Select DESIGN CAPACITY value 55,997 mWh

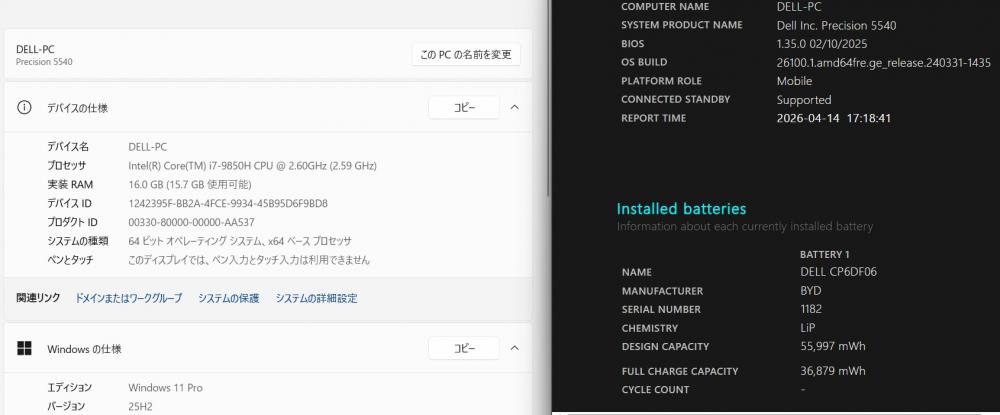832,346
